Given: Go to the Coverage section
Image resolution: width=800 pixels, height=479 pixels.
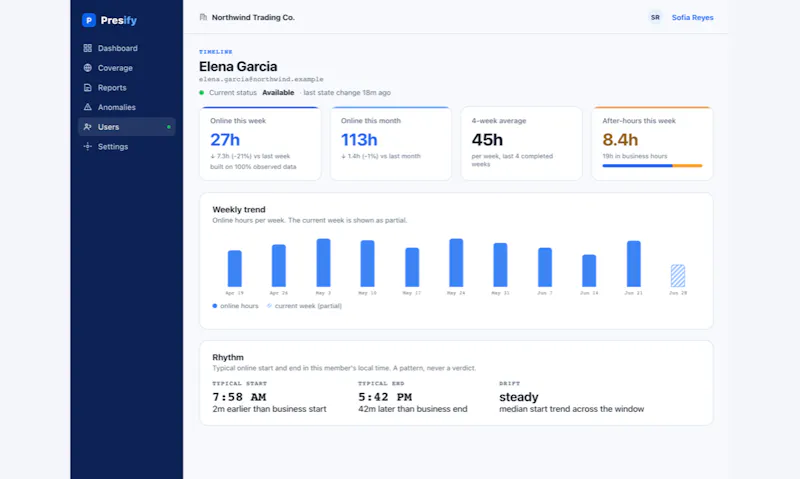Looking at the screenshot, I should (127, 68).
